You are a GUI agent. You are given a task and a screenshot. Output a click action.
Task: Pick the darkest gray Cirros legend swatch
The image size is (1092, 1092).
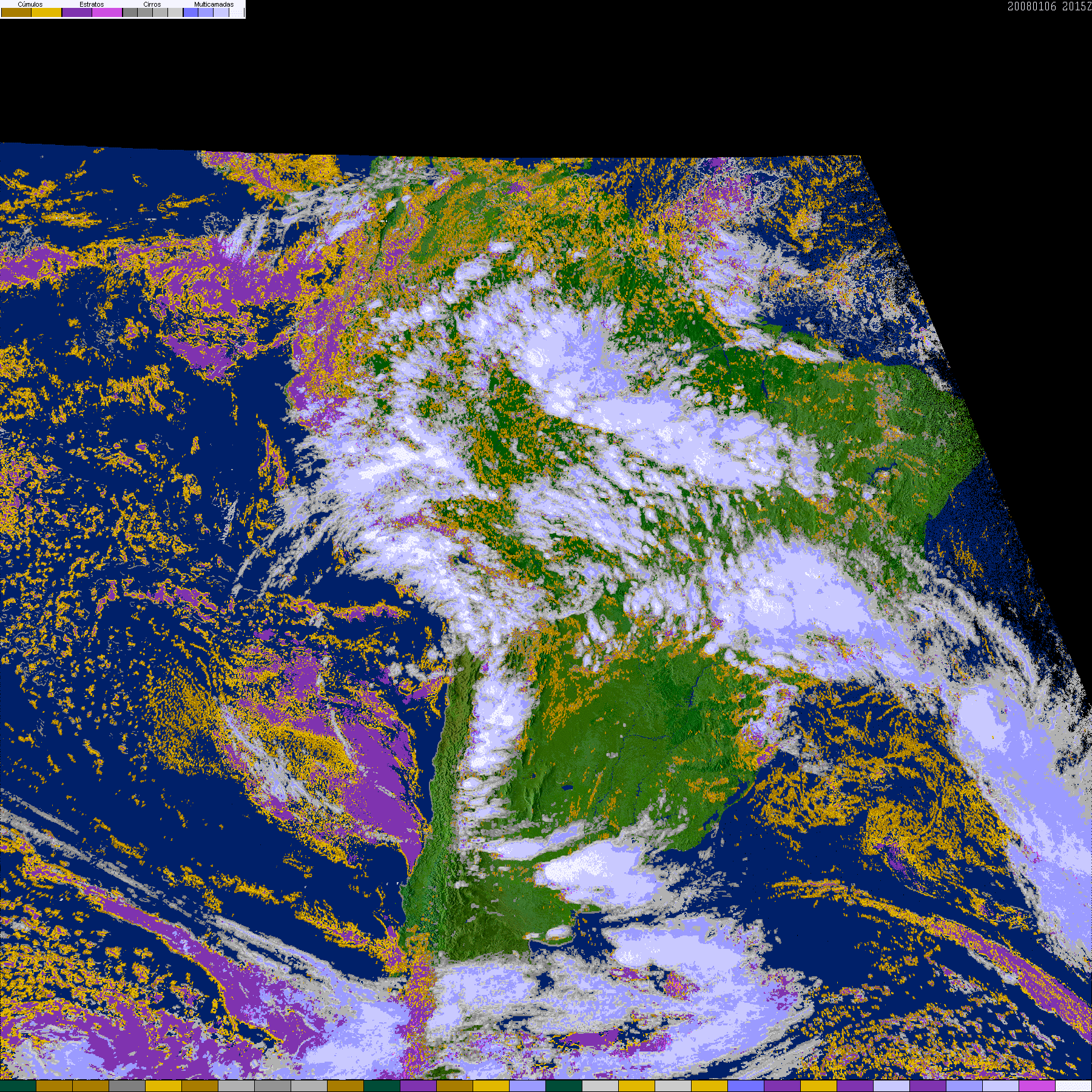click(130, 12)
